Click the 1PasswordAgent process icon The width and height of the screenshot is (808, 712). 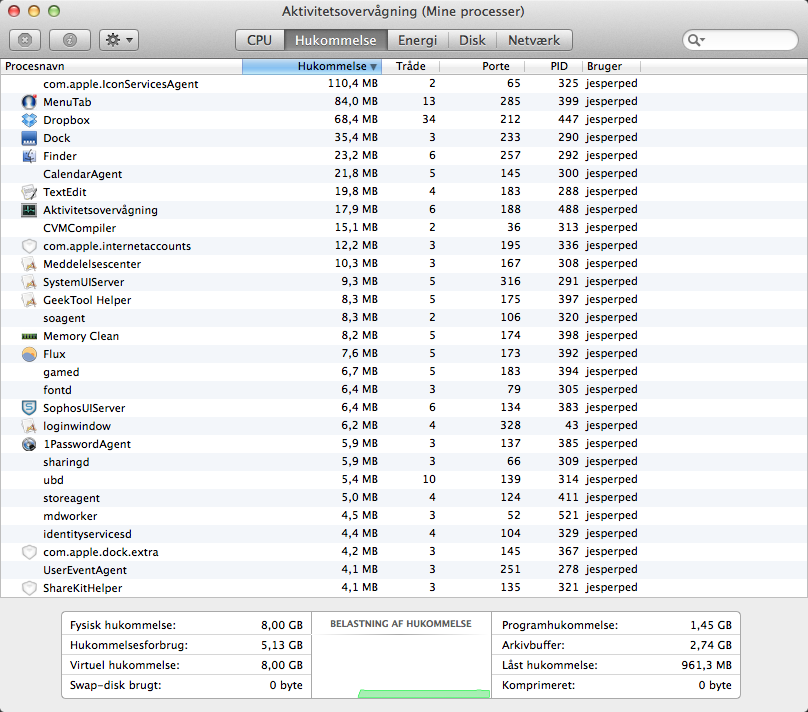29,444
